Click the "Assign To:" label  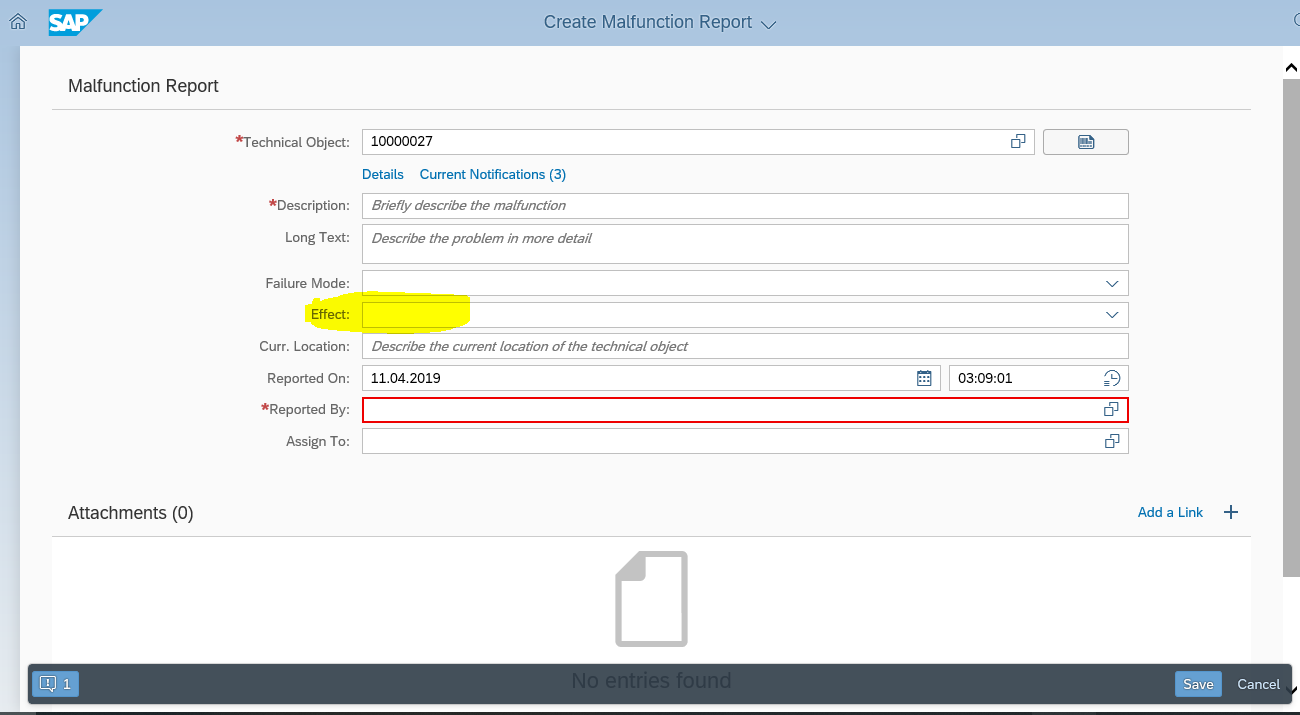[318, 441]
